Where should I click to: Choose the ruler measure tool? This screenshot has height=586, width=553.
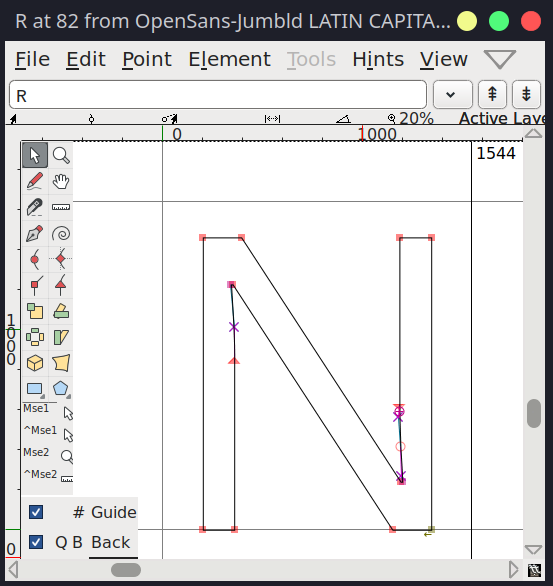[61, 207]
